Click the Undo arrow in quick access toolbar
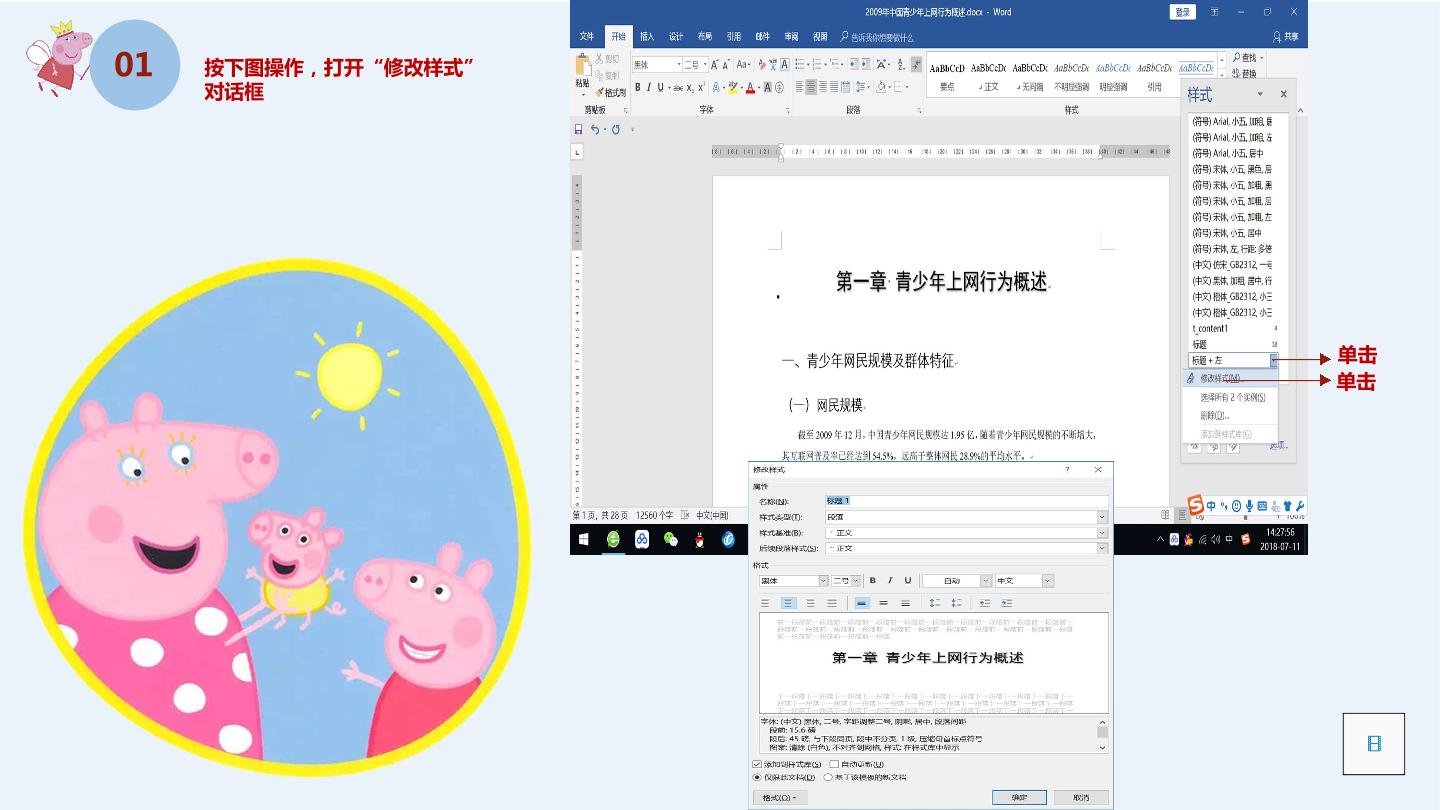1440x810 pixels. [x=595, y=129]
